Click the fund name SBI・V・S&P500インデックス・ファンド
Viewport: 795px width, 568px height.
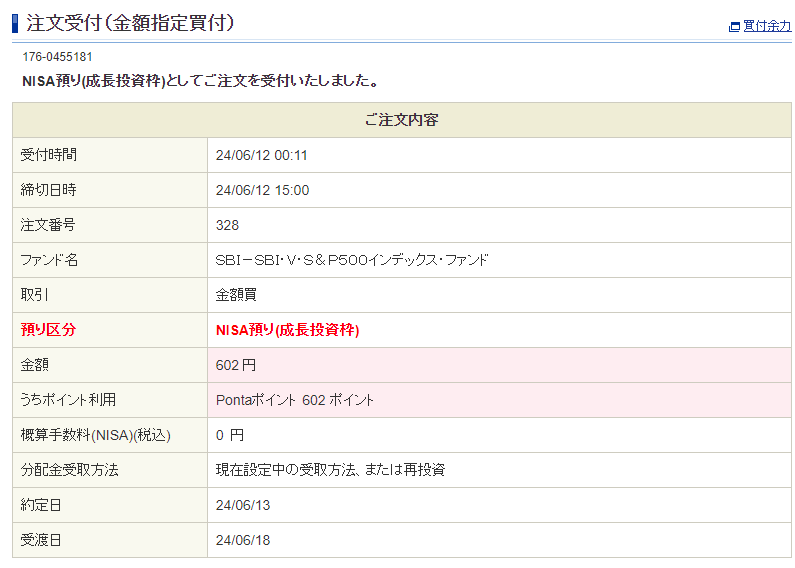point(352,260)
